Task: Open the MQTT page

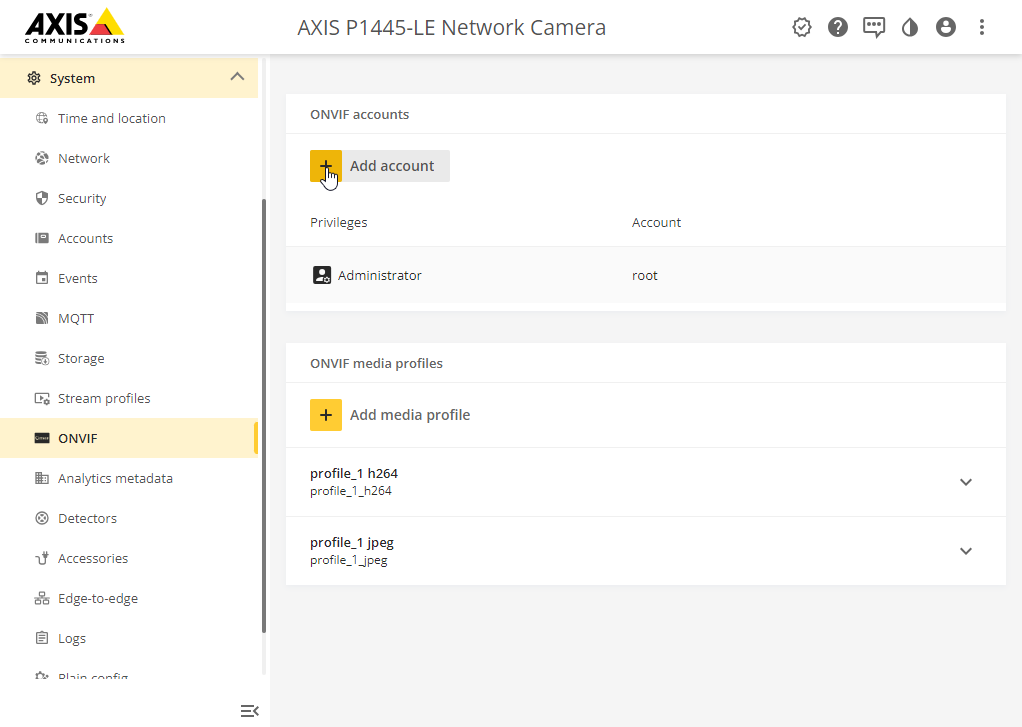Action: [x=76, y=318]
